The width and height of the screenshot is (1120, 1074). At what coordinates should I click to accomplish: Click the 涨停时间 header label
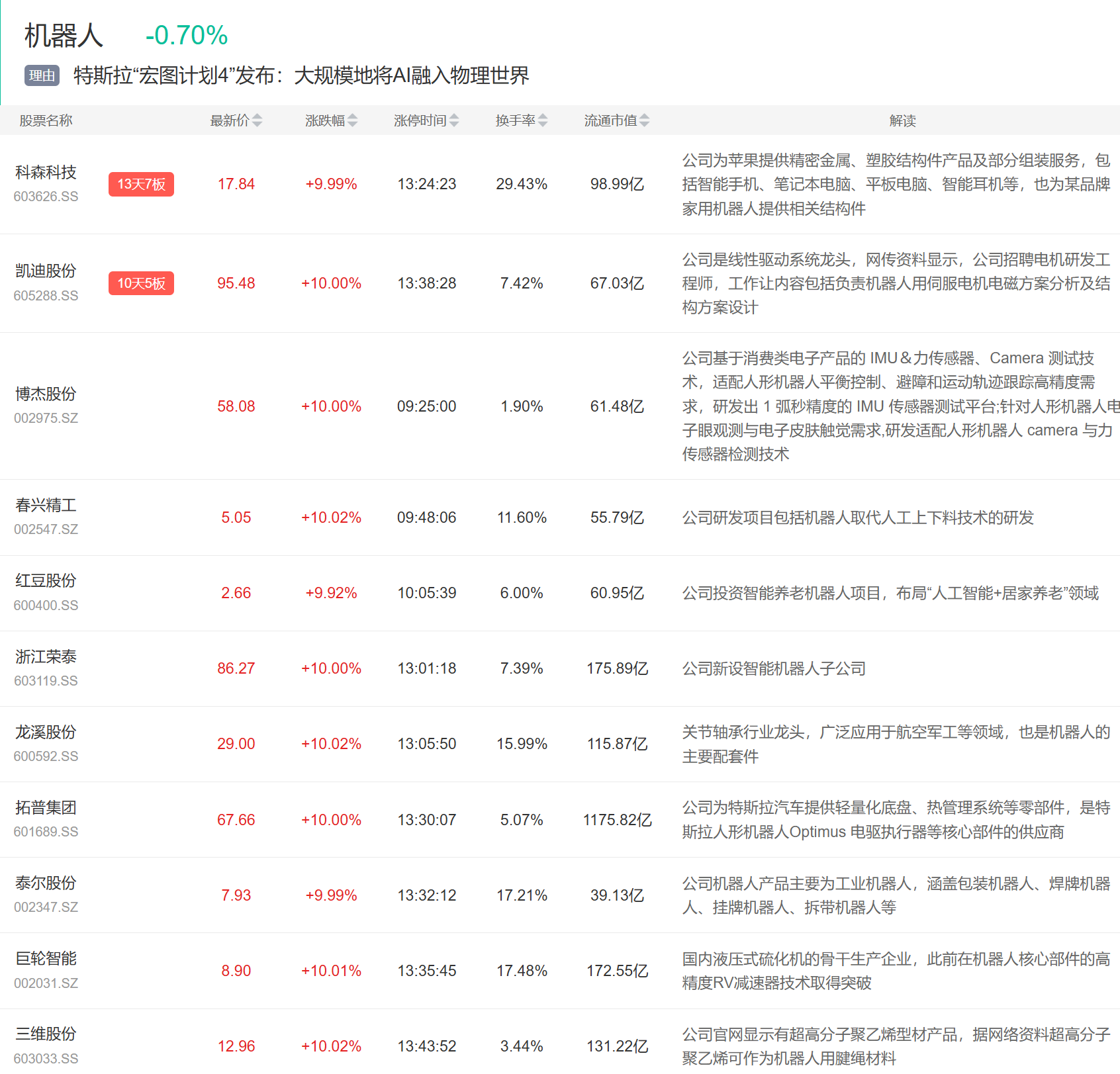point(420,120)
